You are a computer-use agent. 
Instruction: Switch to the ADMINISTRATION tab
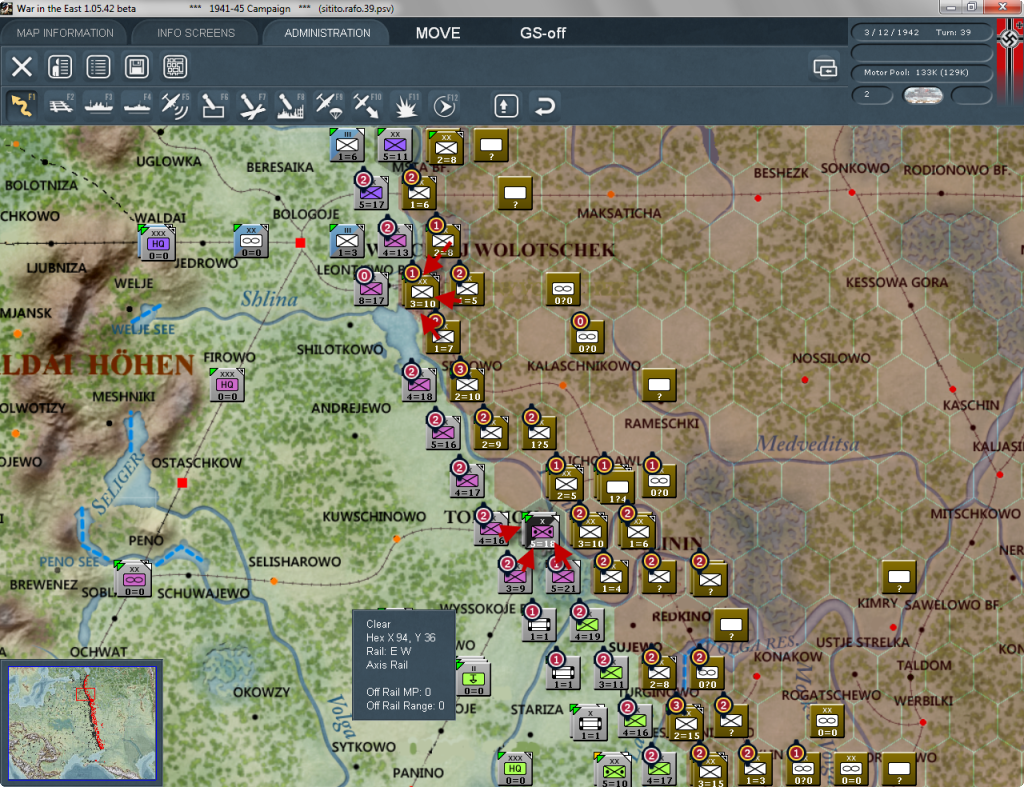click(x=327, y=33)
